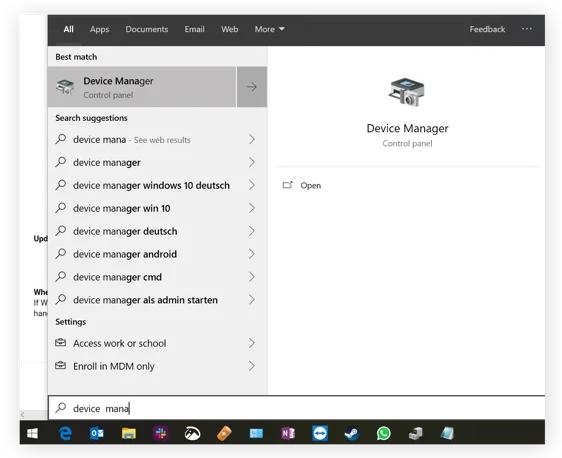Click briefcase icon beside Access work or school
The height and width of the screenshot is (458, 562).
coord(61,343)
